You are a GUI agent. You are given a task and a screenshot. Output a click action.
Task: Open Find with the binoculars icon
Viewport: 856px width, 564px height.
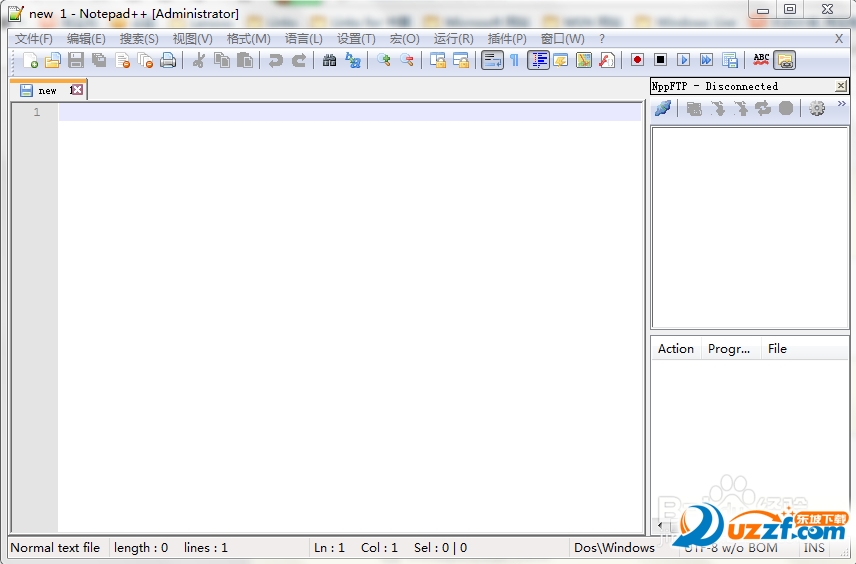click(329, 60)
